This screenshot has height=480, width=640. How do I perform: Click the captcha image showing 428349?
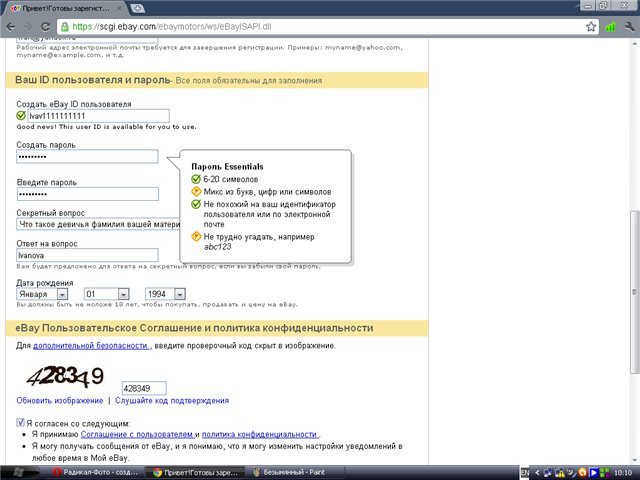(x=65, y=377)
